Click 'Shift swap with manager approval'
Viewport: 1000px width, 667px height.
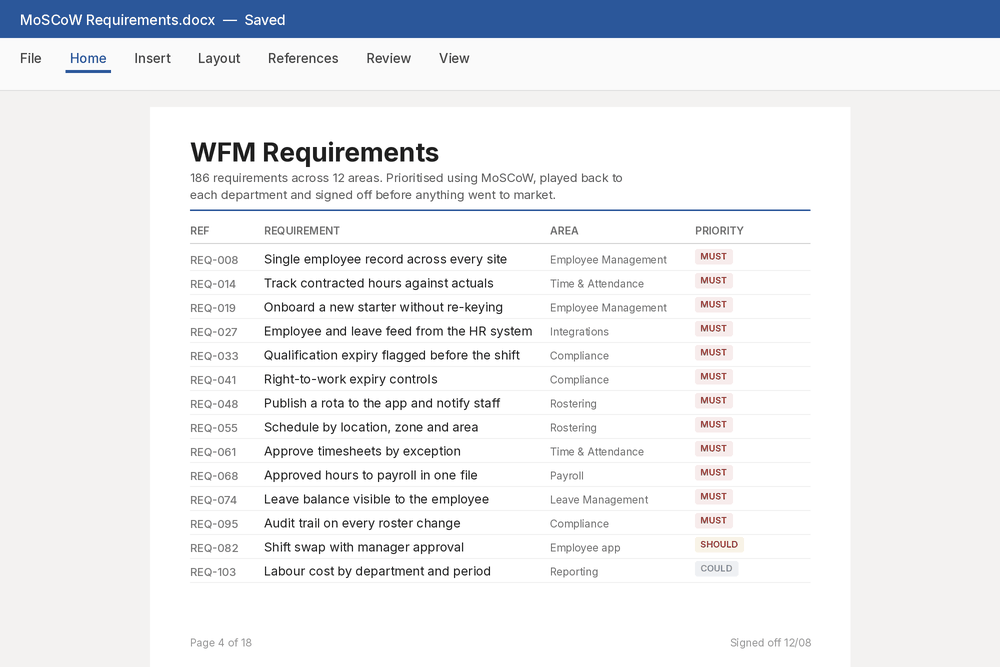pyautogui.click(x=364, y=548)
